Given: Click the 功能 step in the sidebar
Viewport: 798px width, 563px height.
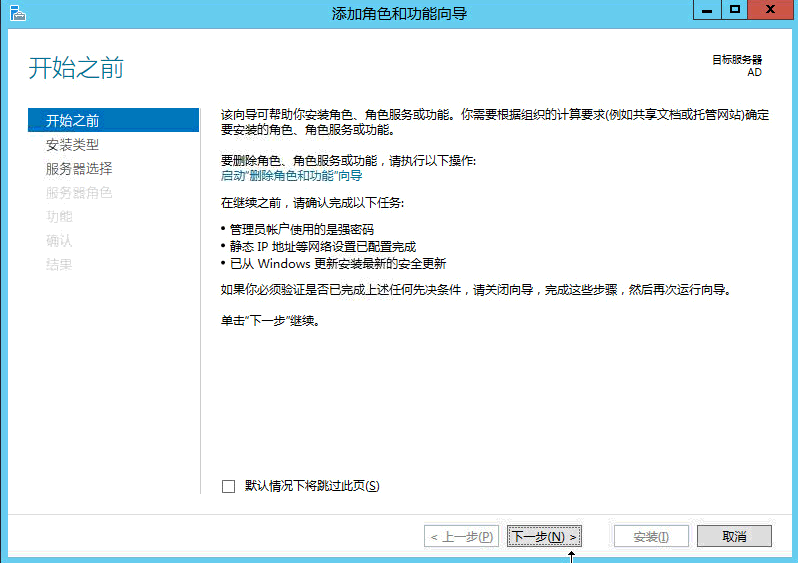Looking at the screenshot, I should point(59,217).
